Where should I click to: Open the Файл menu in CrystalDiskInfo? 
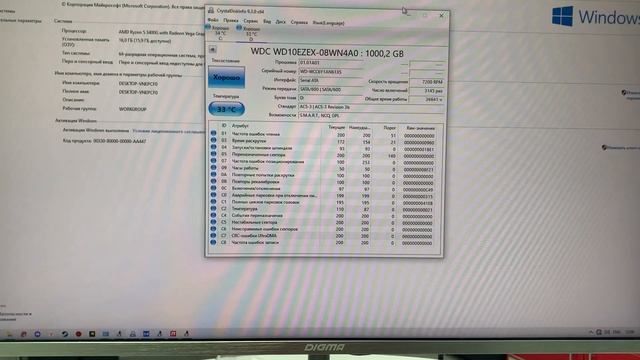(x=213, y=20)
